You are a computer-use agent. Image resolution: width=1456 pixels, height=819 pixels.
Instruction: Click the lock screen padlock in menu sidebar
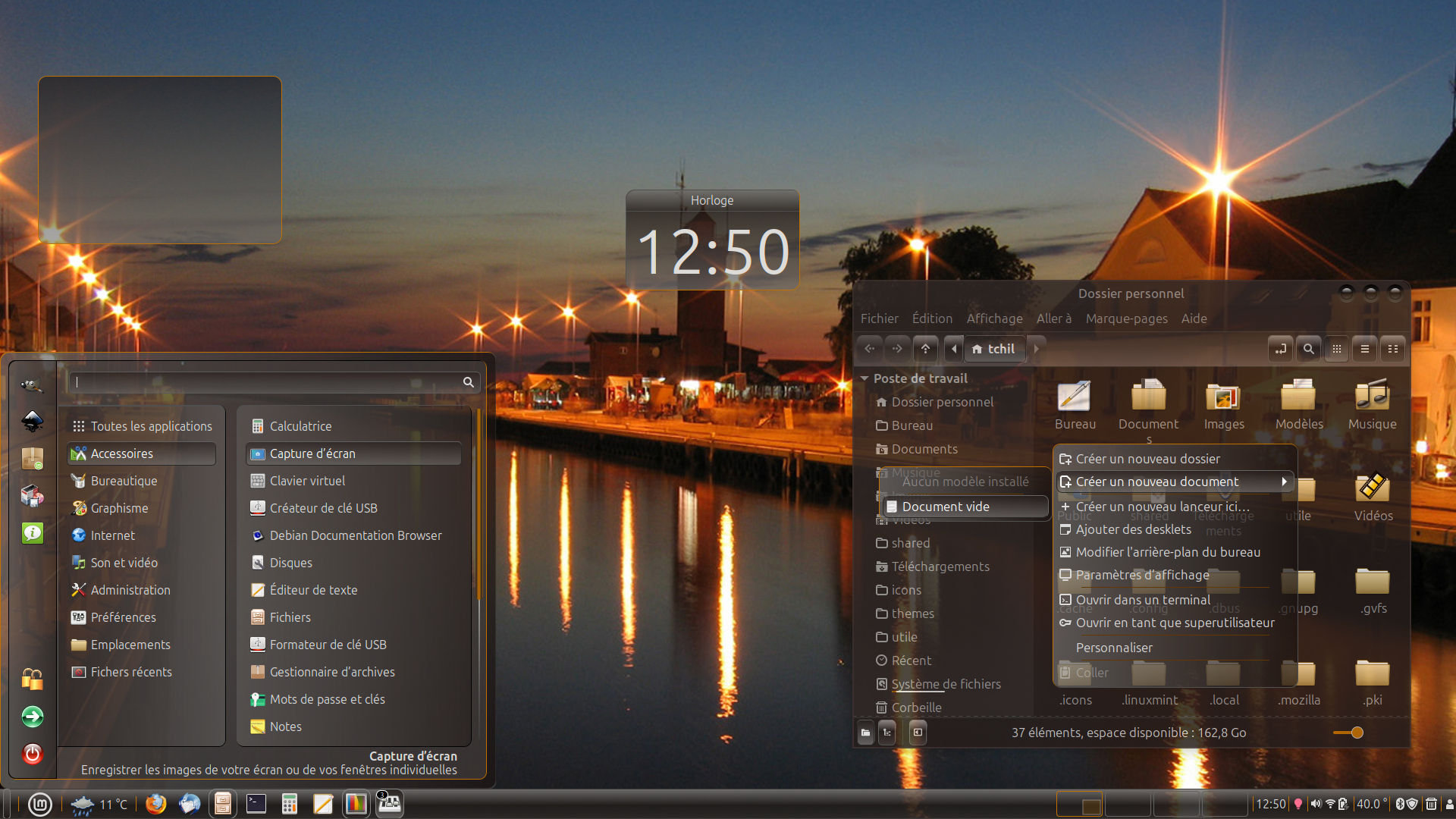coord(33,679)
